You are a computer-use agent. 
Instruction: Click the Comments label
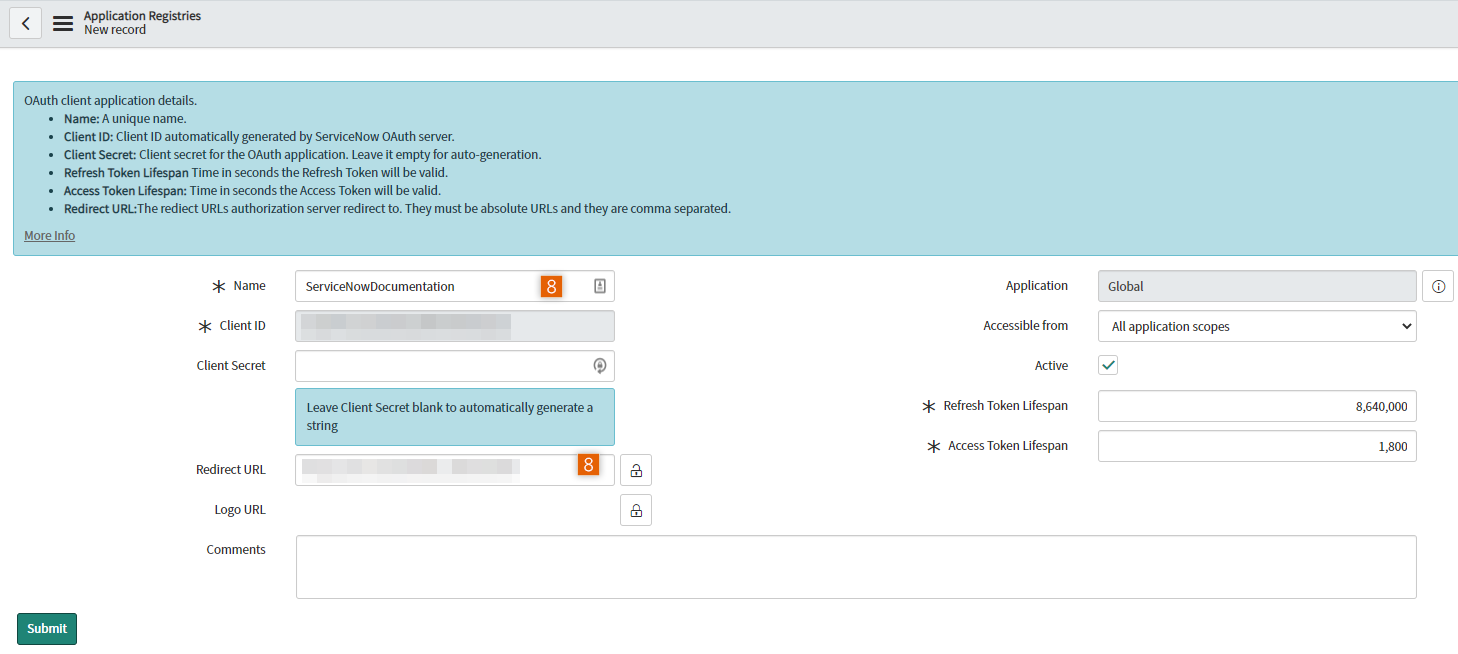coord(236,550)
